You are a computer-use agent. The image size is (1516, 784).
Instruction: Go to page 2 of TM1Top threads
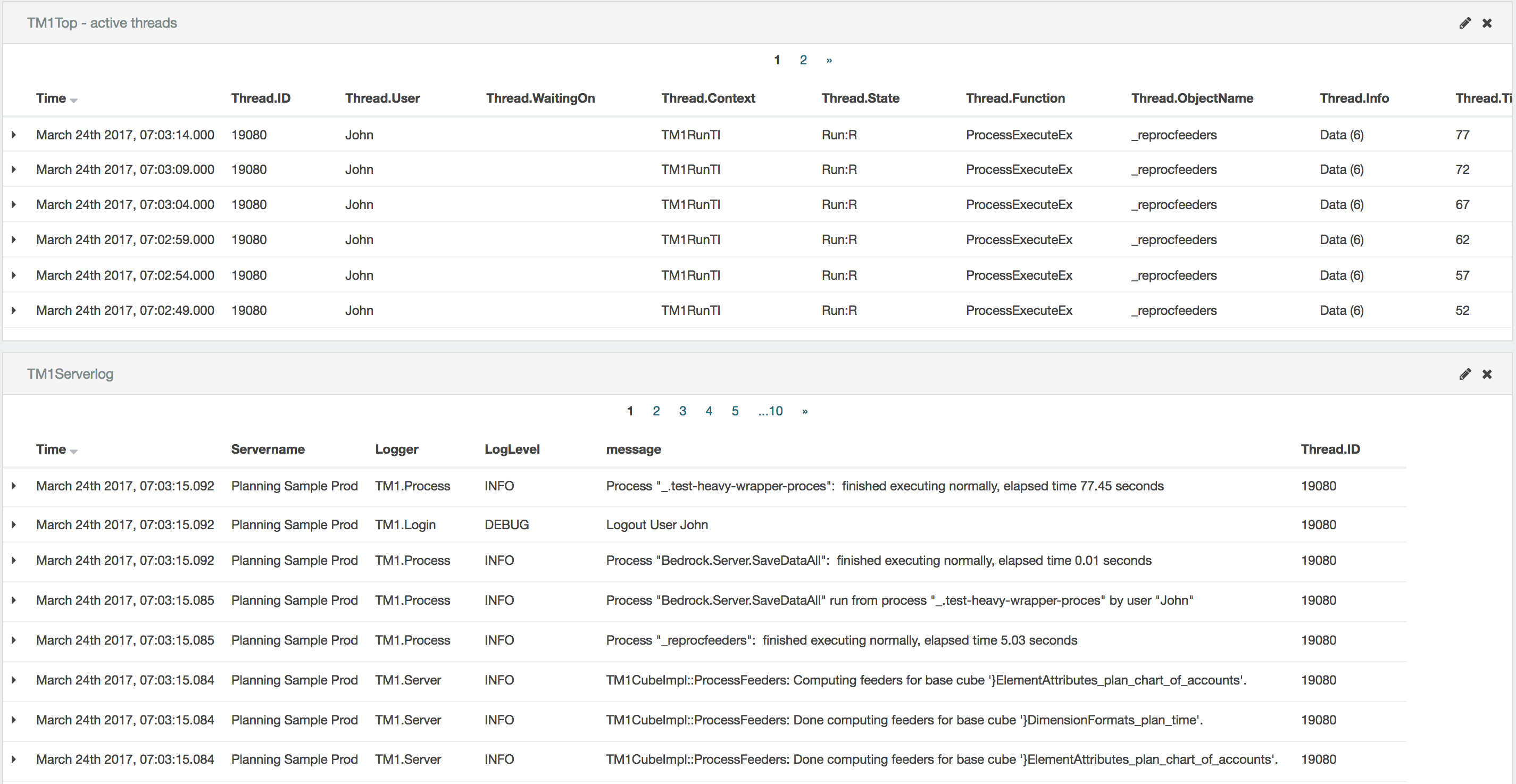(x=803, y=60)
